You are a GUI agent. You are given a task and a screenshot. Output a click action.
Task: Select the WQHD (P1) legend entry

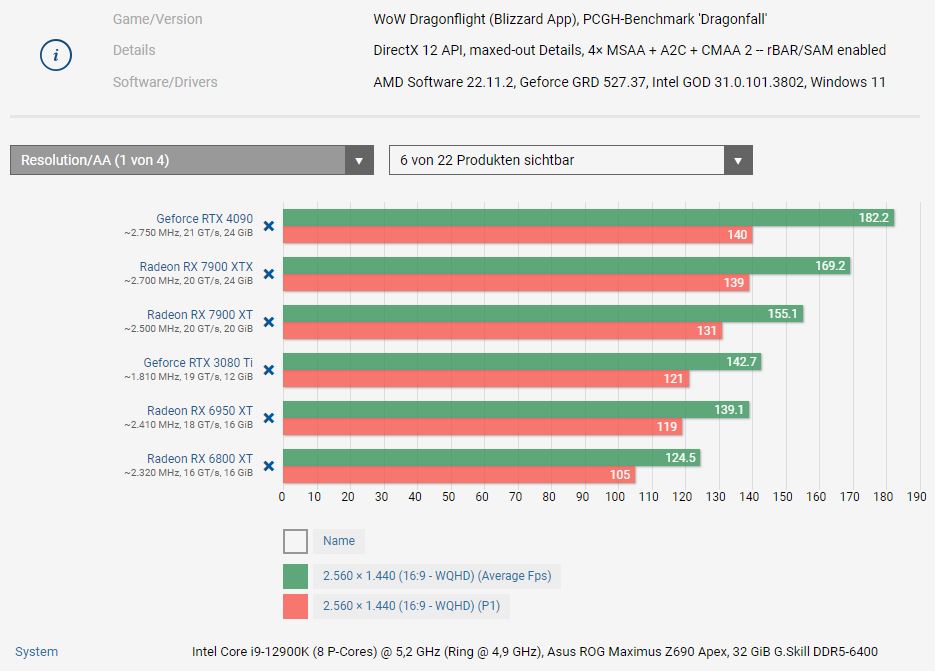tap(411, 606)
